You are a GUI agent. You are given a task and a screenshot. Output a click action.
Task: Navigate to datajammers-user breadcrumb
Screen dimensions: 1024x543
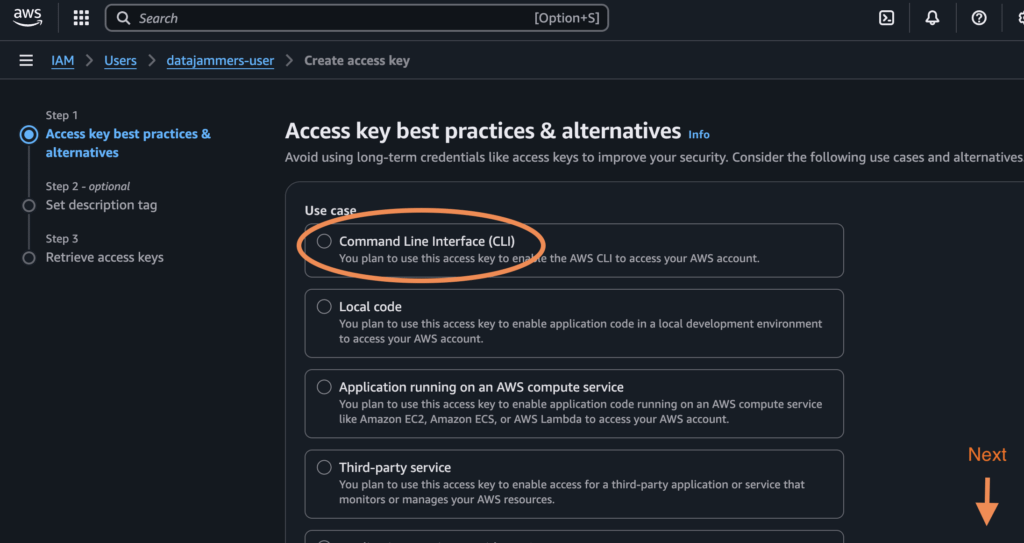coord(220,61)
